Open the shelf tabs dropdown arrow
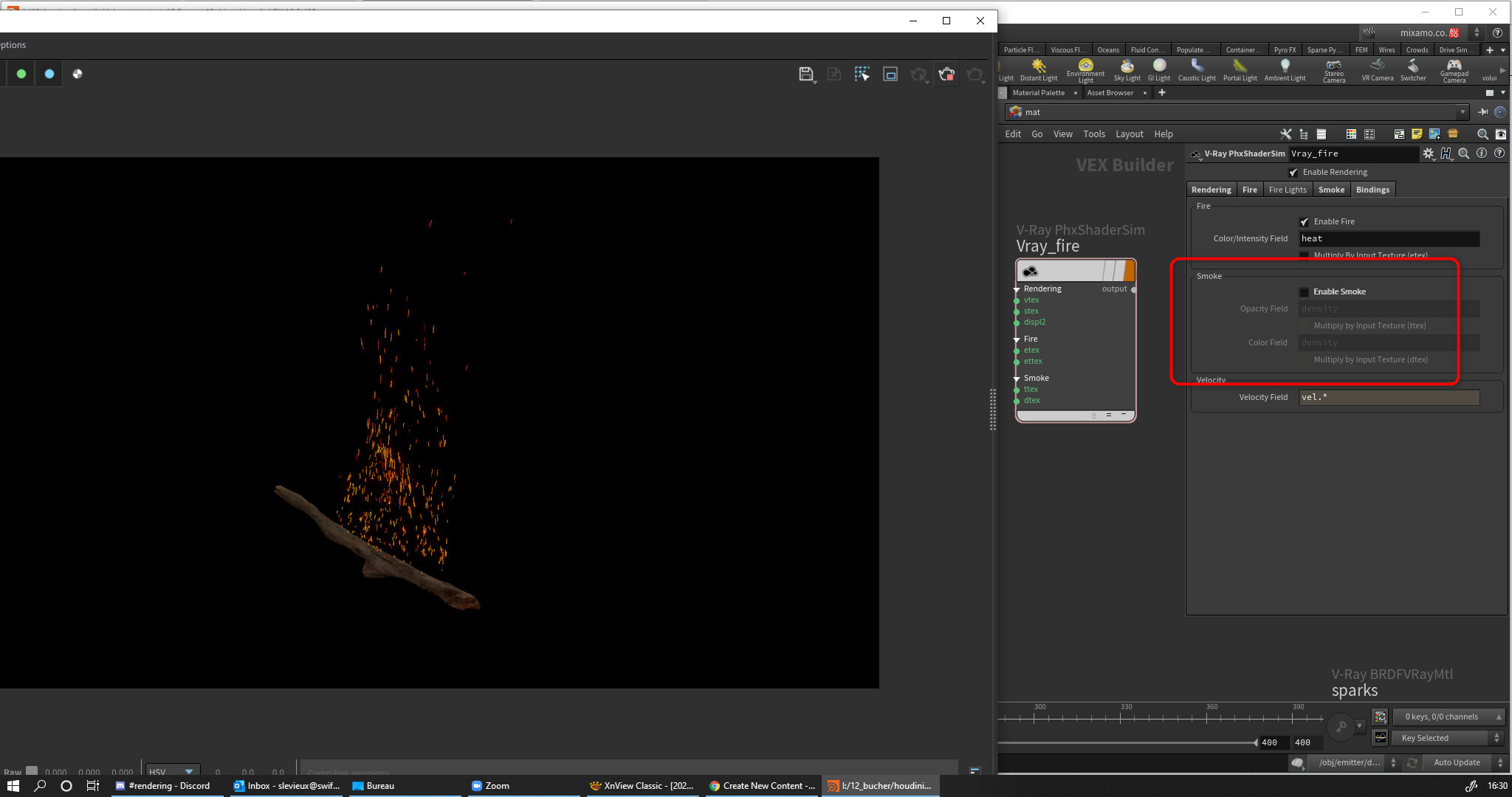The width and height of the screenshot is (1512, 797). tap(1503, 50)
